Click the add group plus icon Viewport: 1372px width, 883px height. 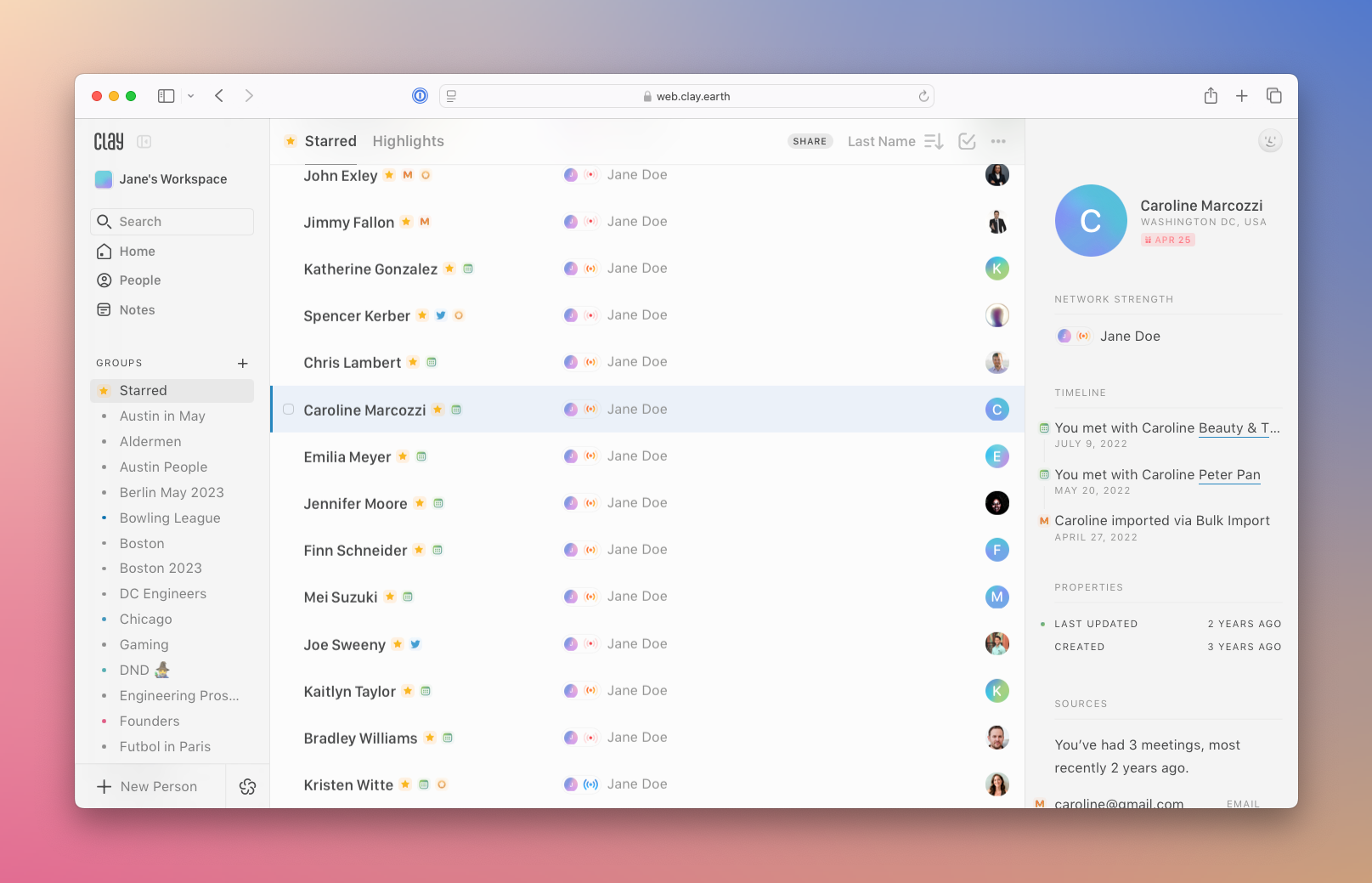[x=243, y=364]
